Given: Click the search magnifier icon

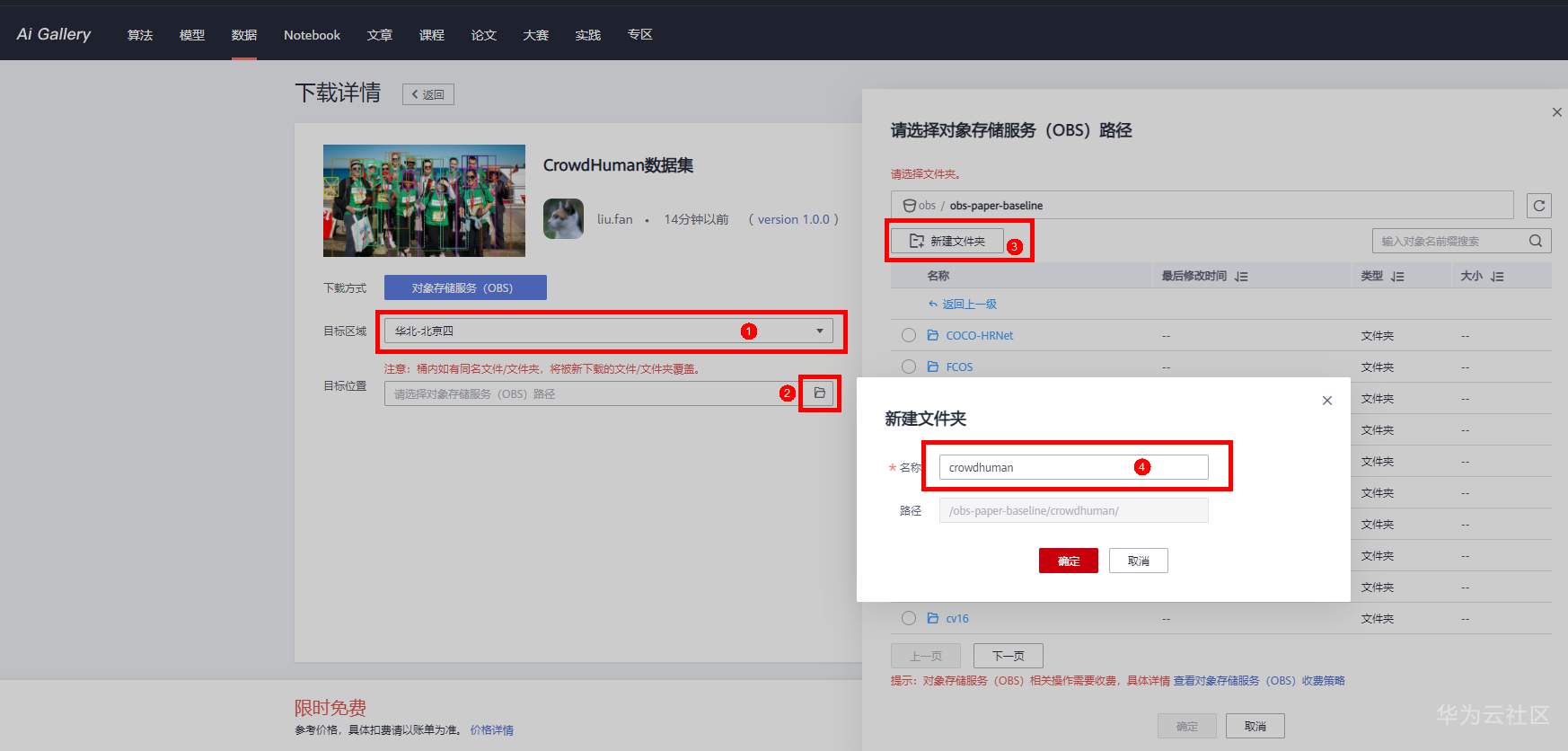Looking at the screenshot, I should click(x=1536, y=241).
